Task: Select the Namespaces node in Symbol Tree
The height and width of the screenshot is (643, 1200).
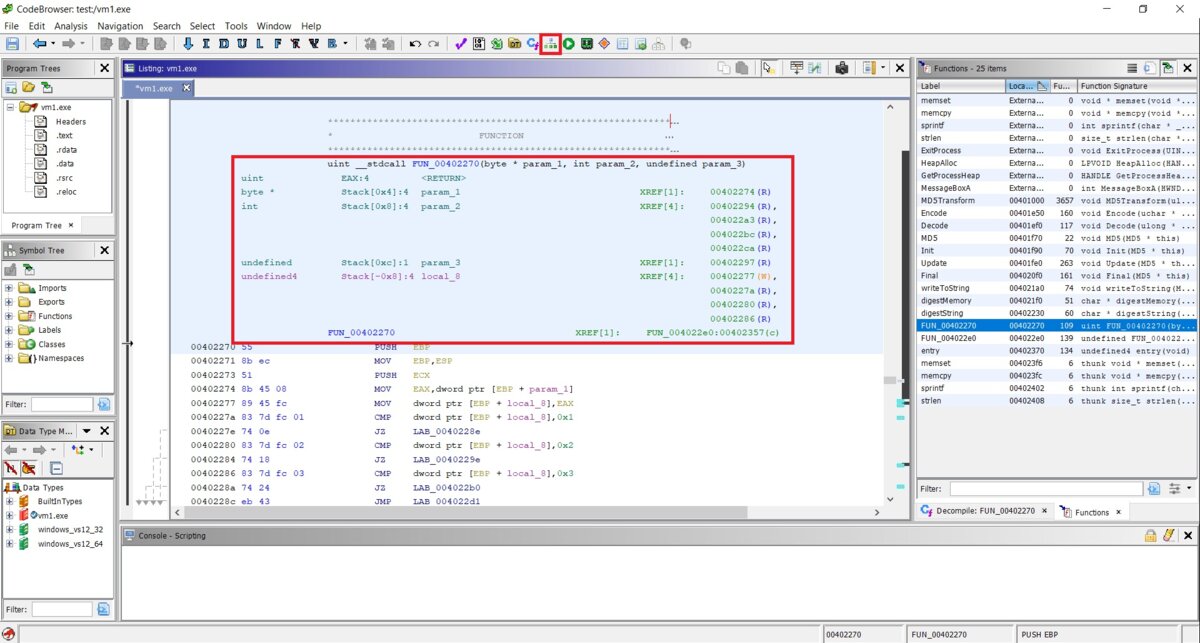Action: (61, 358)
